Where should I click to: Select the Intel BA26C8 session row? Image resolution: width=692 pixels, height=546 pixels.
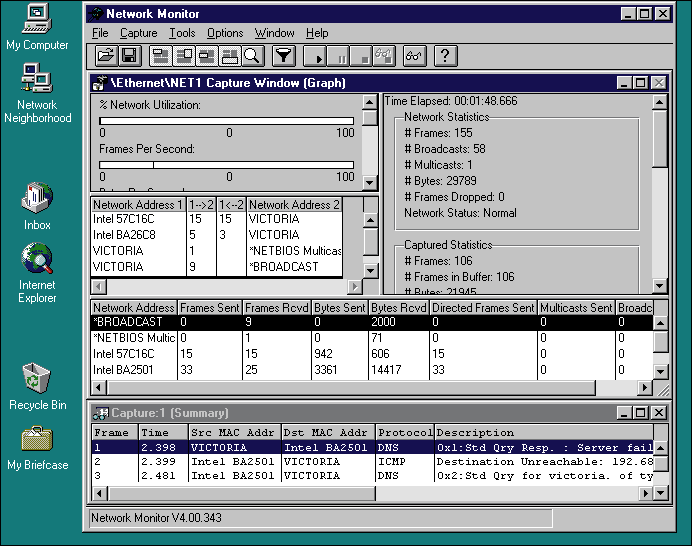click(x=216, y=235)
